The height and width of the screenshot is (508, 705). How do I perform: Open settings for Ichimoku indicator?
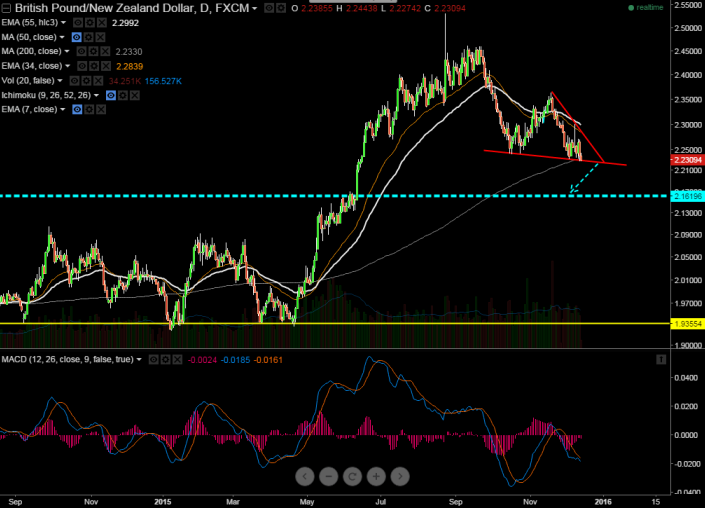click(122, 95)
